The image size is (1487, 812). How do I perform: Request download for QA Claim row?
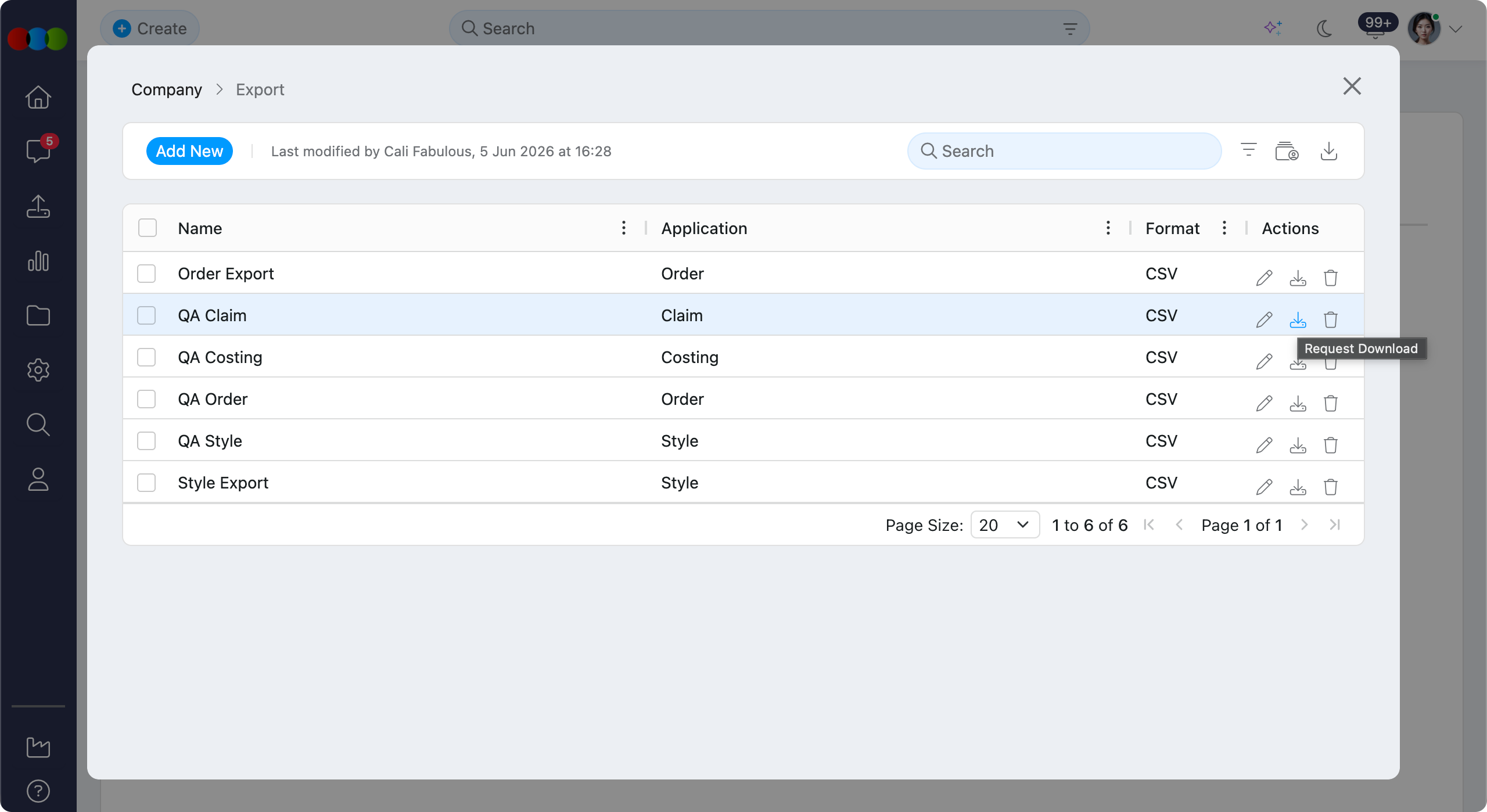1298,319
